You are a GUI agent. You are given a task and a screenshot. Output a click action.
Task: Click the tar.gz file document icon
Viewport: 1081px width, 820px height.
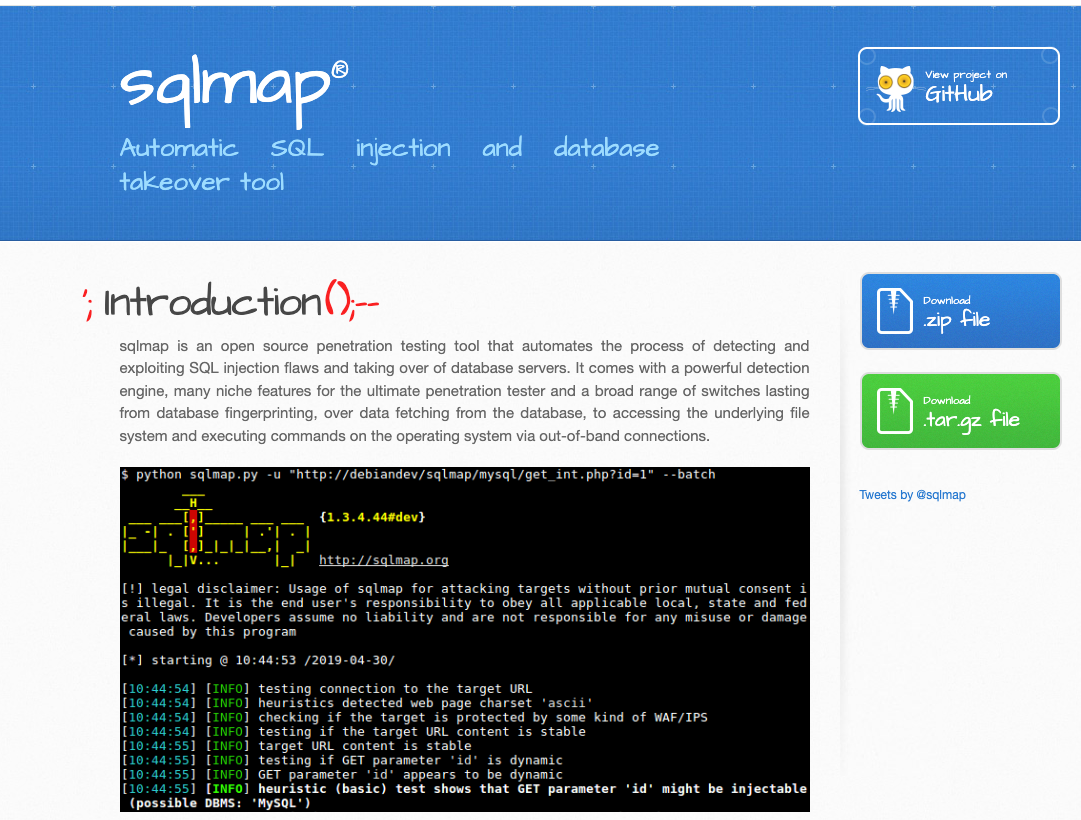point(894,411)
